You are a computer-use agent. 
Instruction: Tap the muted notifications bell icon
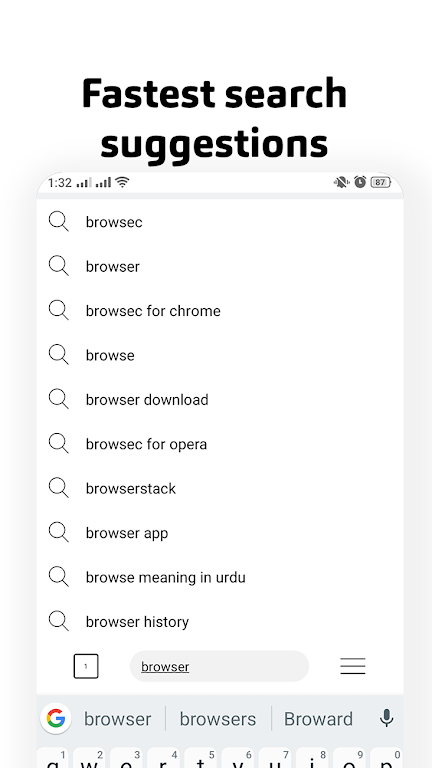(x=341, y=182)
